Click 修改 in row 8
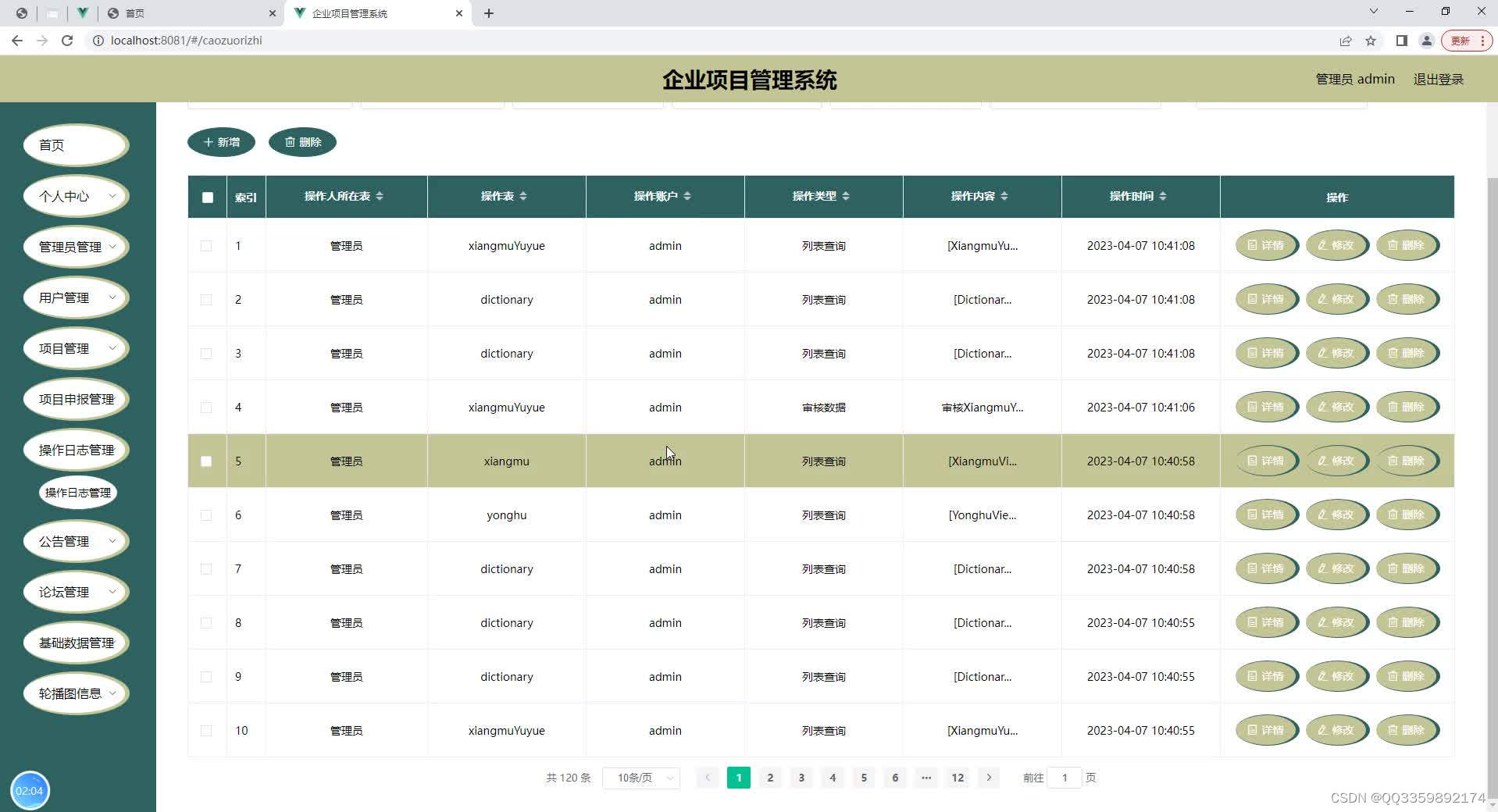The width and height of the screenshot is (1498, 812). [1336, 622]
